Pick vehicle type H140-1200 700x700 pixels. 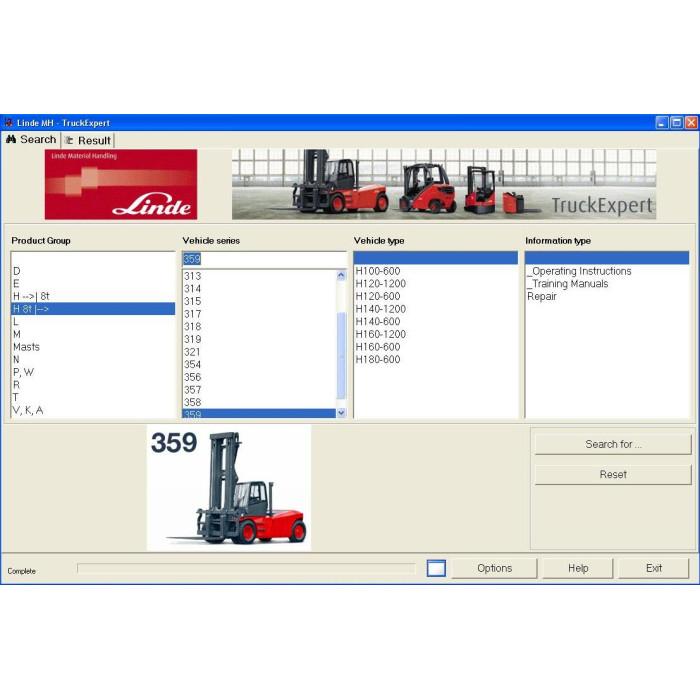point(435,309)
